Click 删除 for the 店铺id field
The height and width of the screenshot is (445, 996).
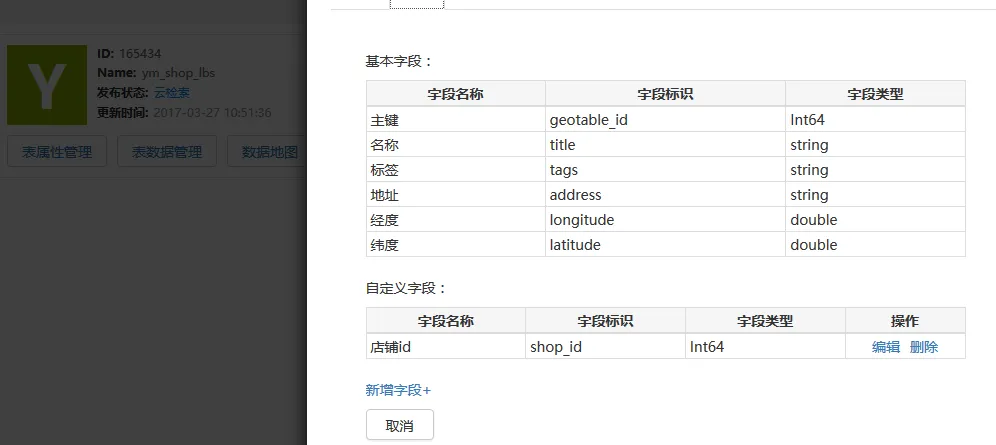(924, 347)
